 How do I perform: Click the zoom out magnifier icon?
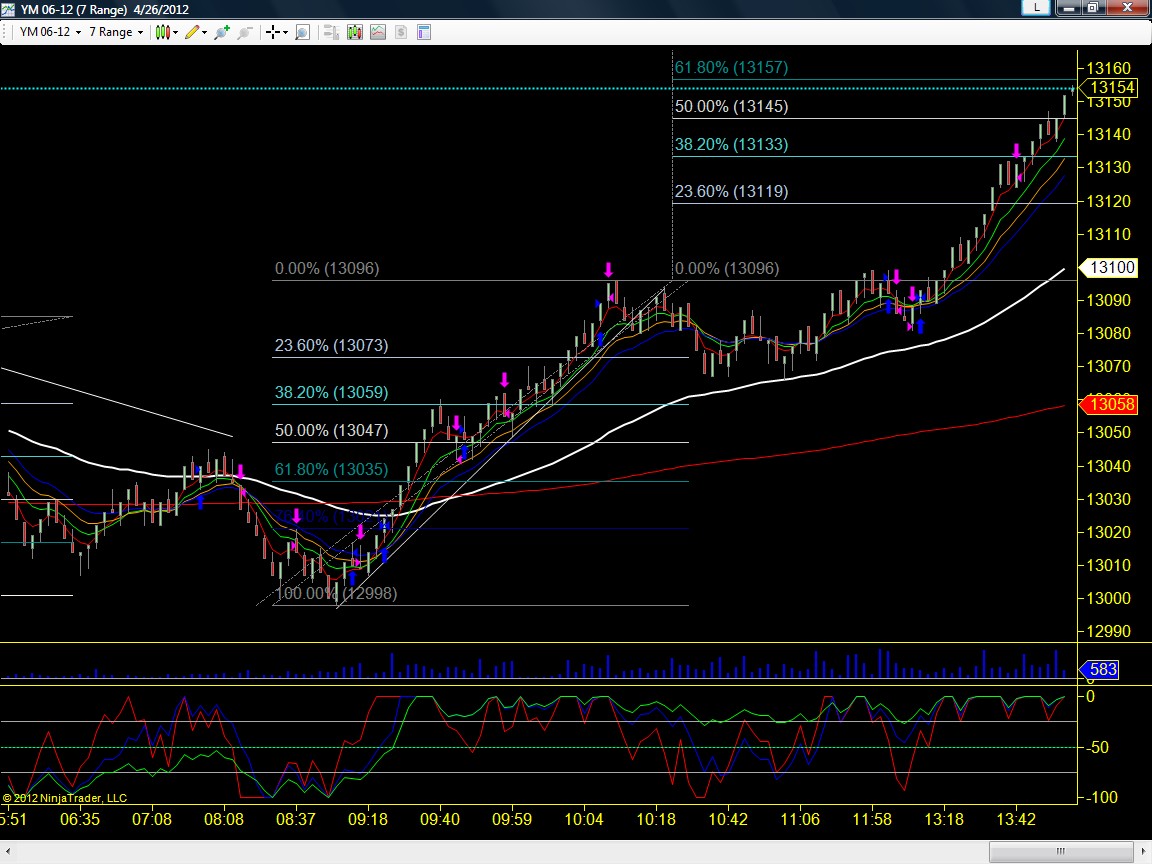point(245,32)
